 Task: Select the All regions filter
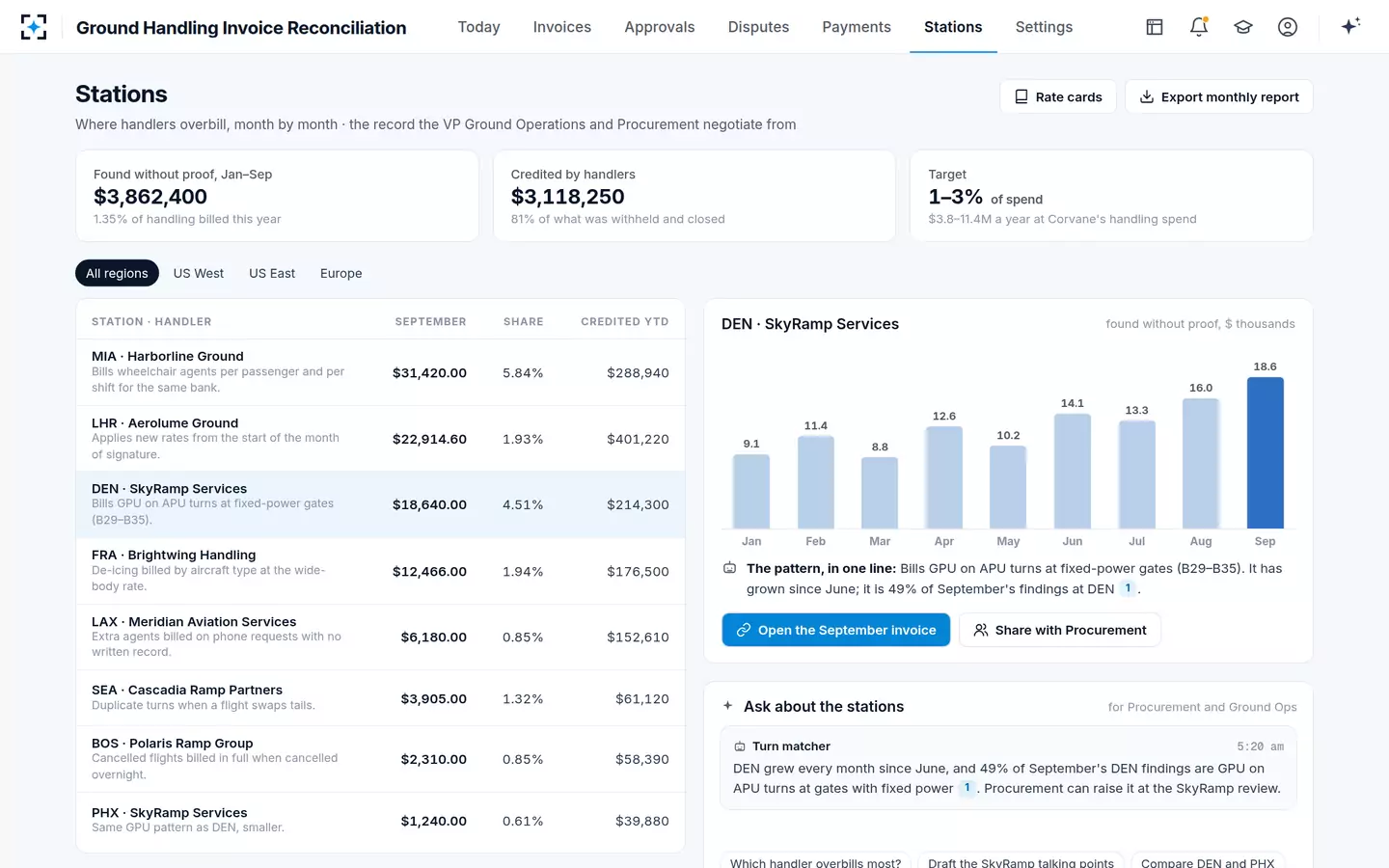(117, 273)
